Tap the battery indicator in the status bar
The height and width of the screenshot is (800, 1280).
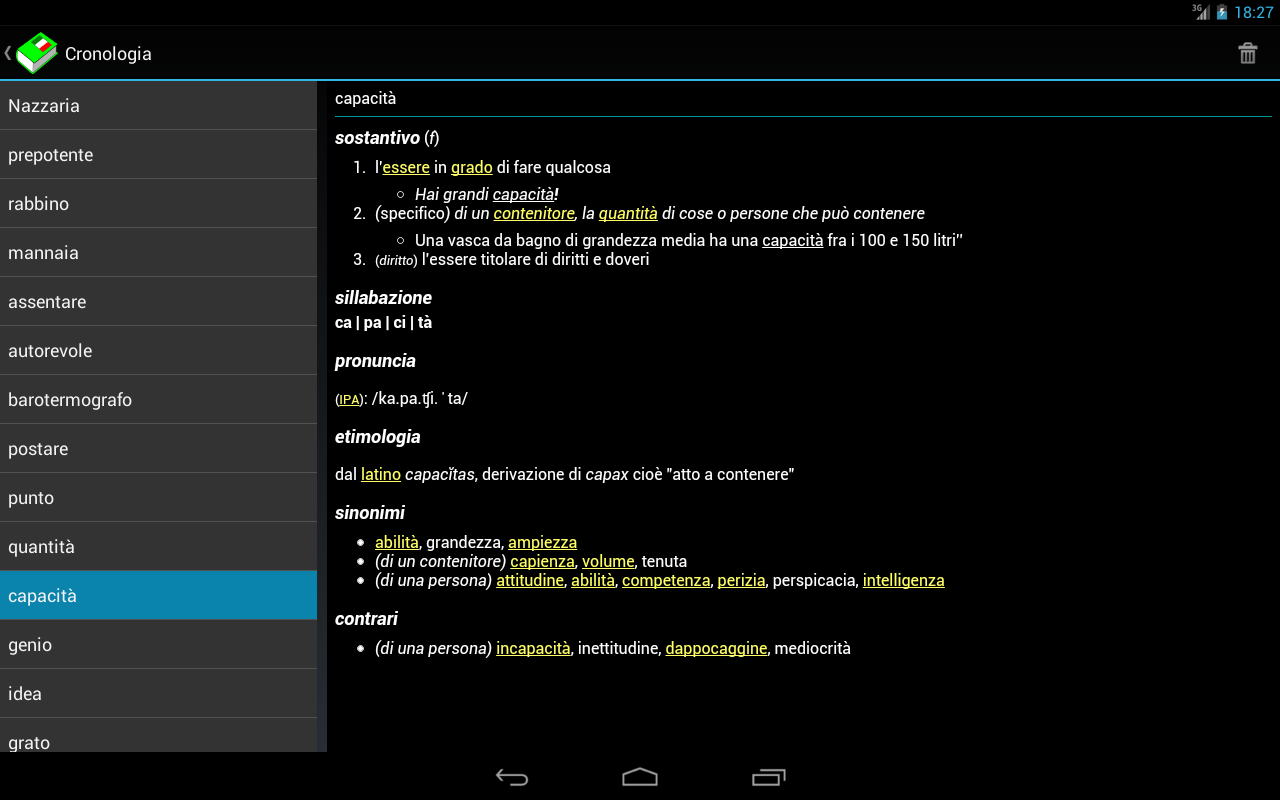[x=1222, y=12]
